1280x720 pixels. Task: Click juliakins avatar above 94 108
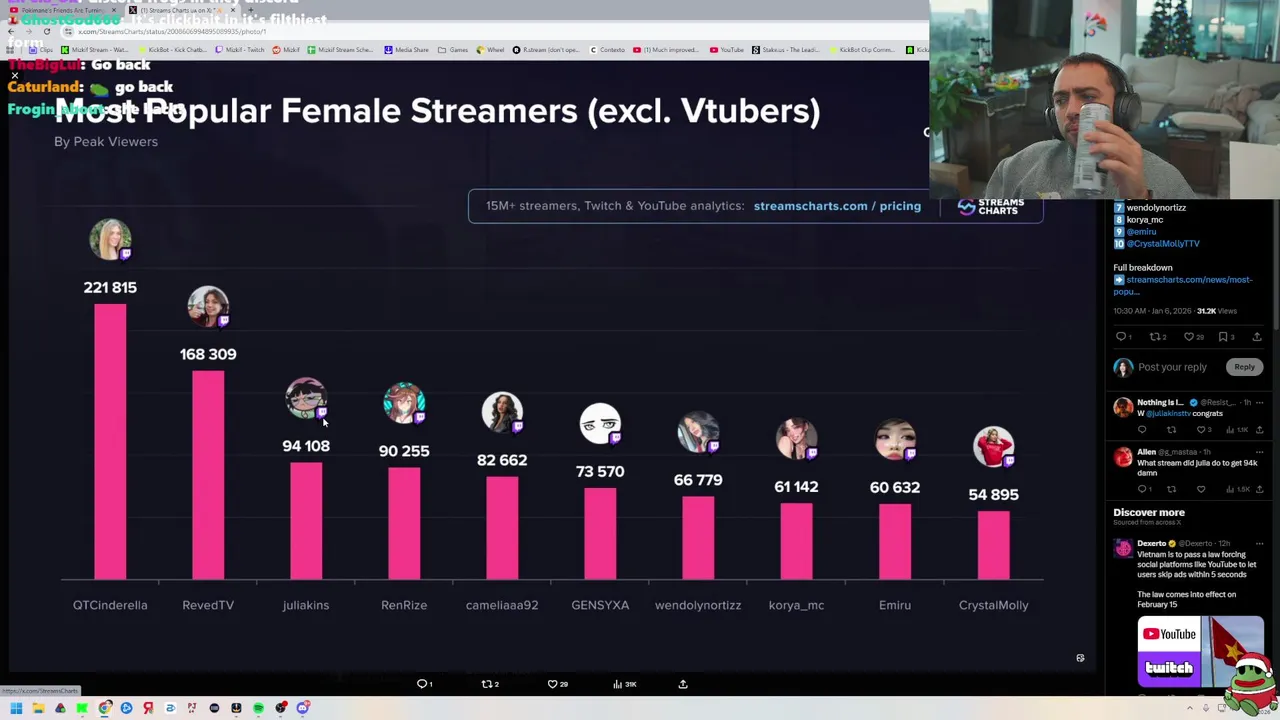click(x=306, y=398)
